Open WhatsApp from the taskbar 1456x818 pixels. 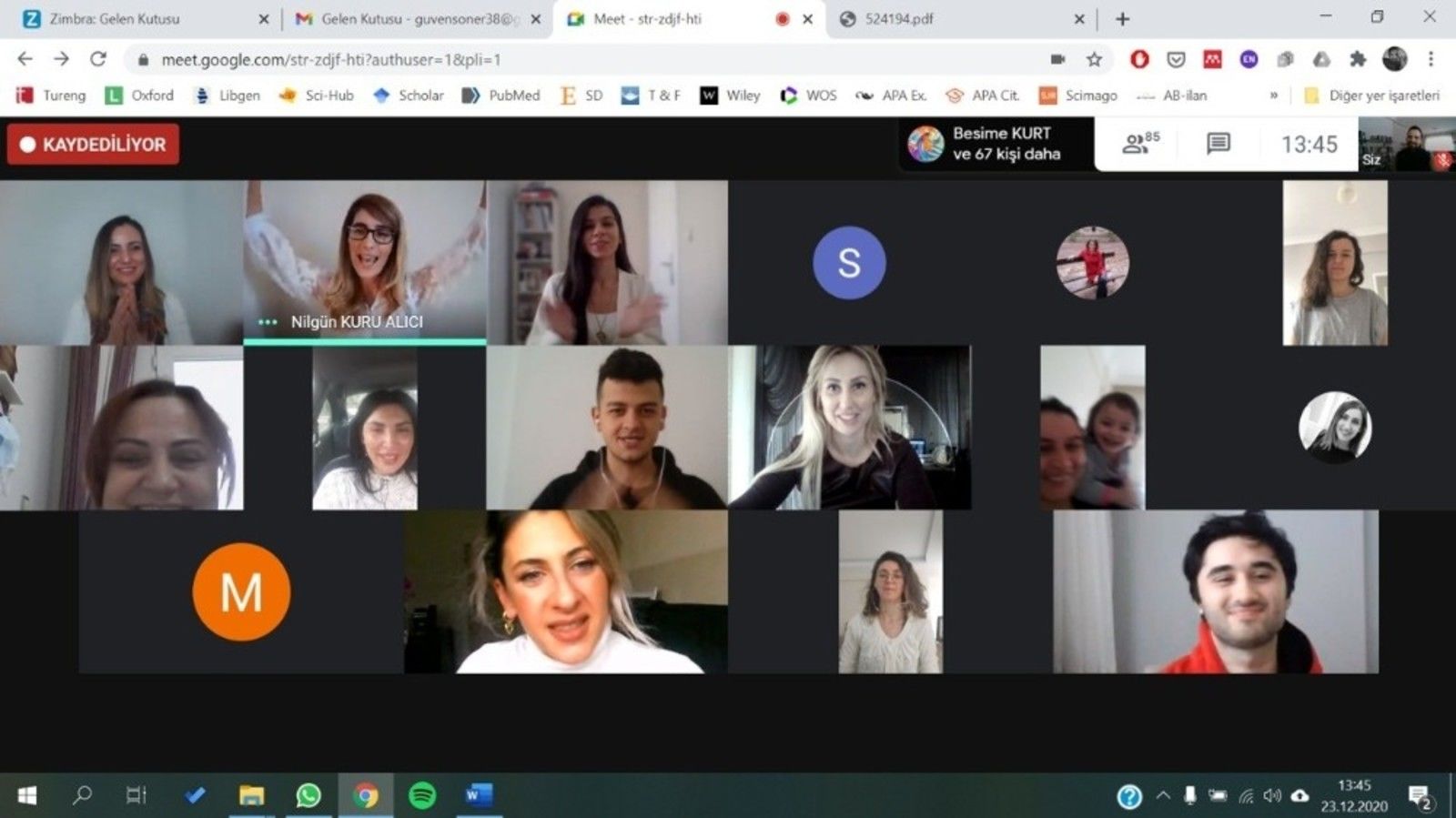pyautogui.click(x=308, y=795)
